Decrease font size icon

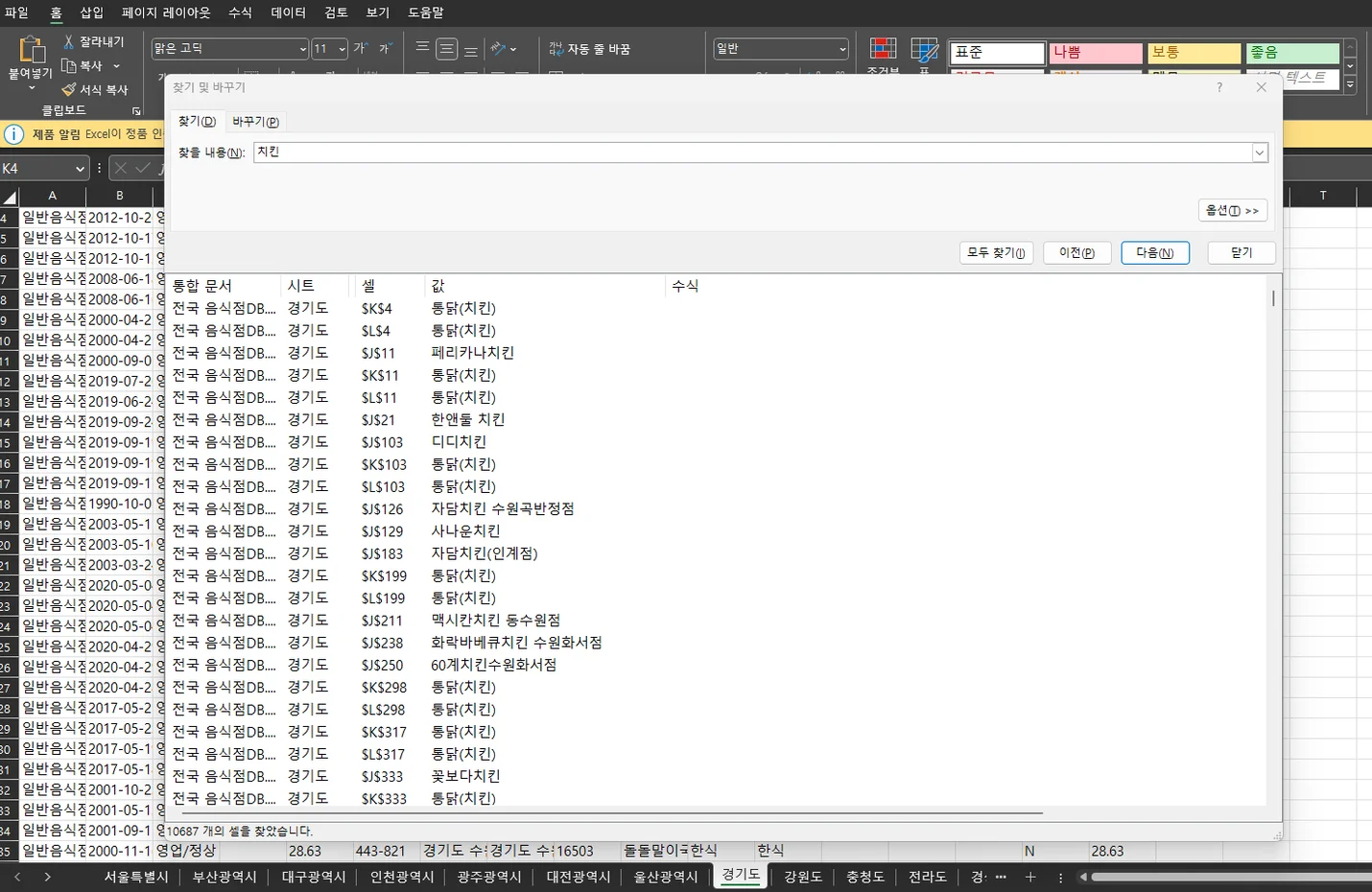[386, 48]
